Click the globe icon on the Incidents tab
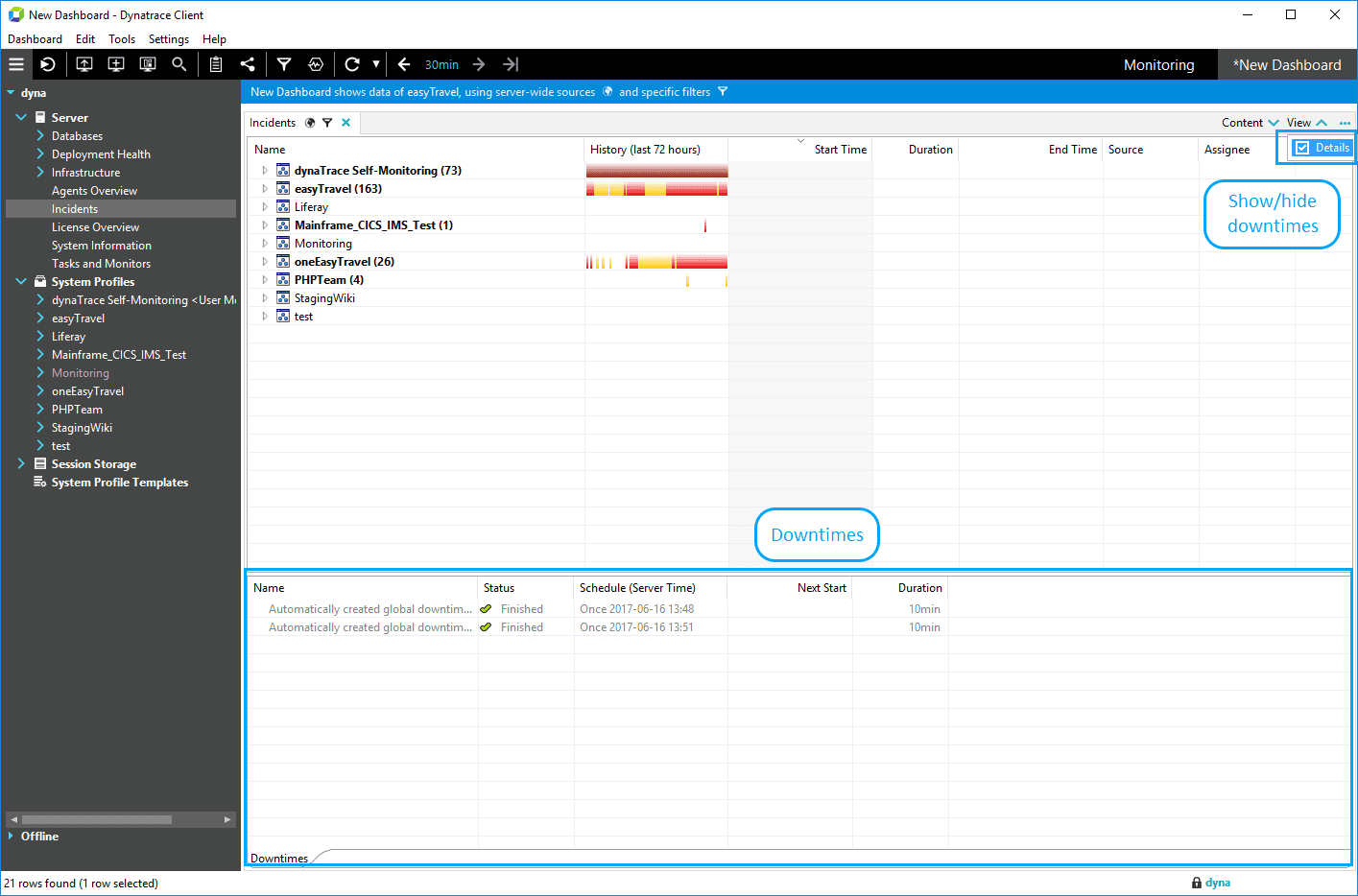1358x896 pixels. tap(310, 123)
